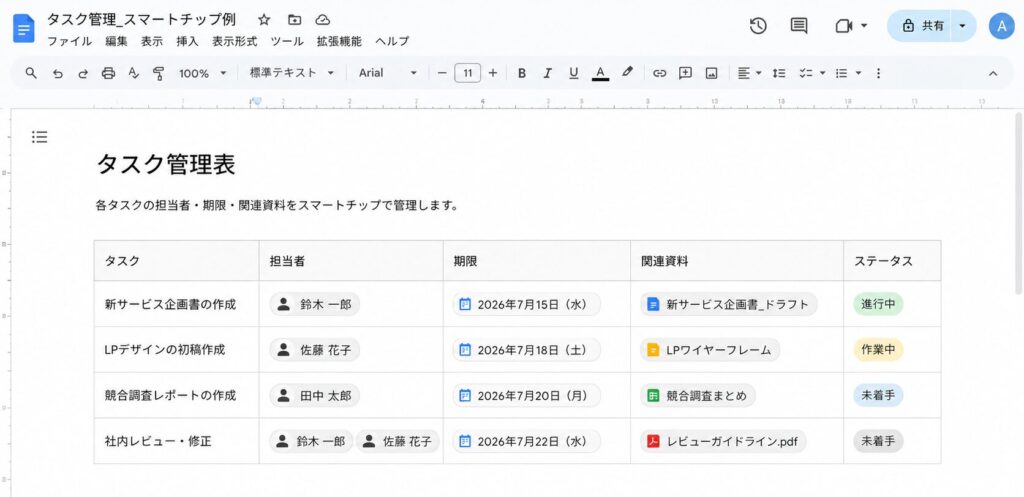1024x497 pixels.
Task: Open the 挿入 menu
Action: tap(187, 41)
